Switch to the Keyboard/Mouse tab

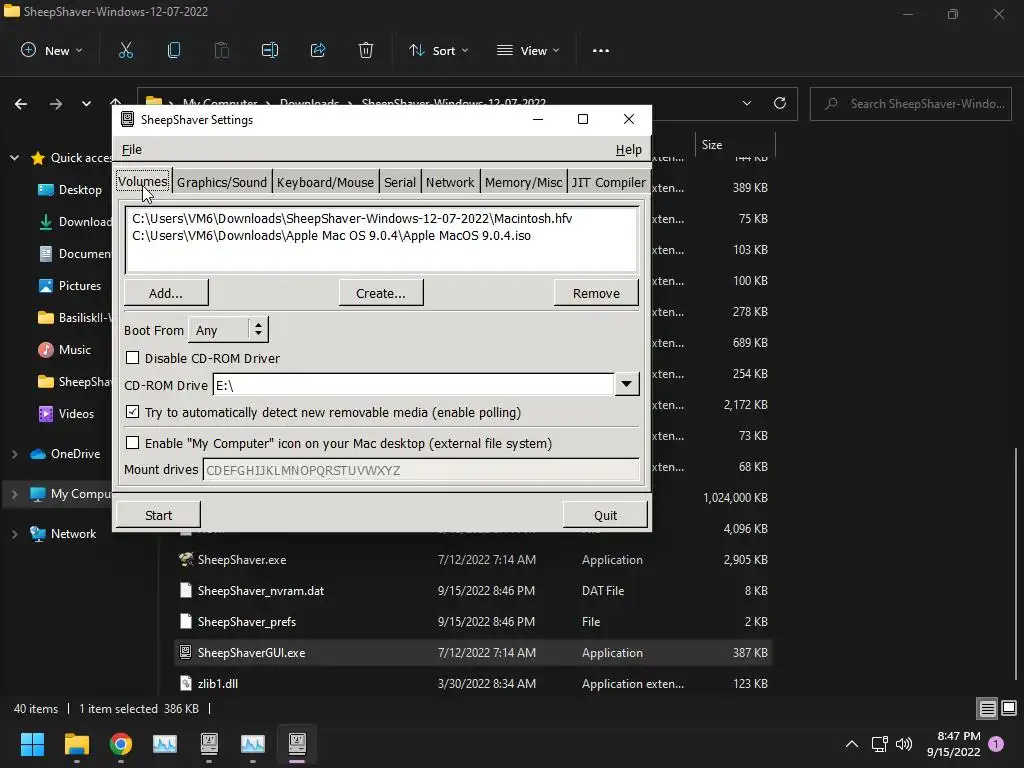pyautogui.click(x=325, y=183)
